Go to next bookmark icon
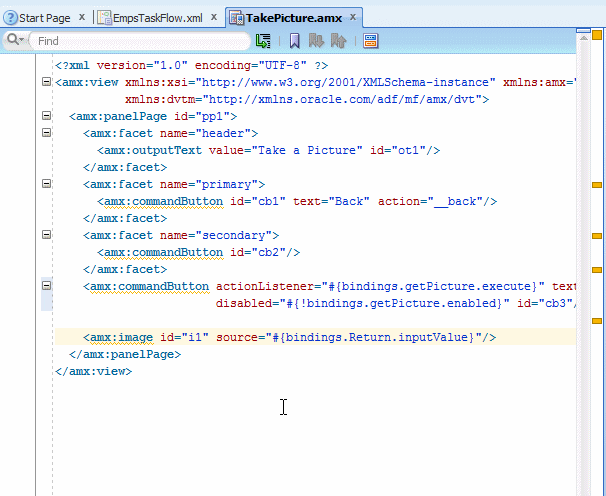This screenshot has height=496, width=606. click(x=316, y=41)
